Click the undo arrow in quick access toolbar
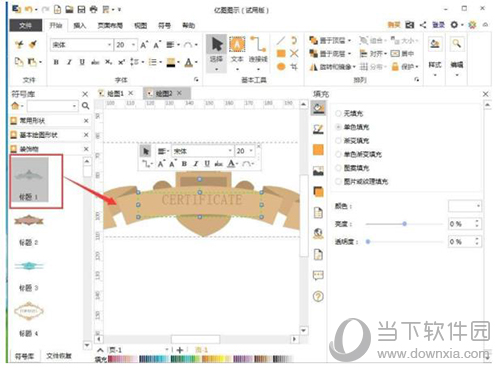Screen dimensions: 500x372 point(28,9)
